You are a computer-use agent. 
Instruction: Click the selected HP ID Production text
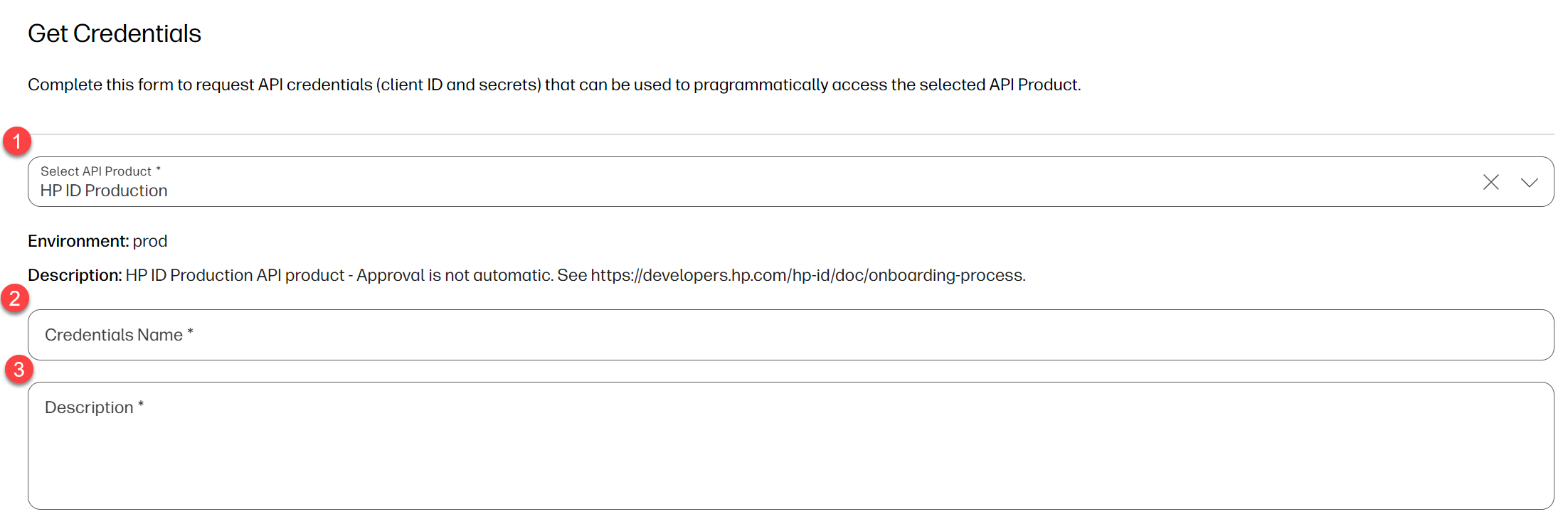[104, 191]
